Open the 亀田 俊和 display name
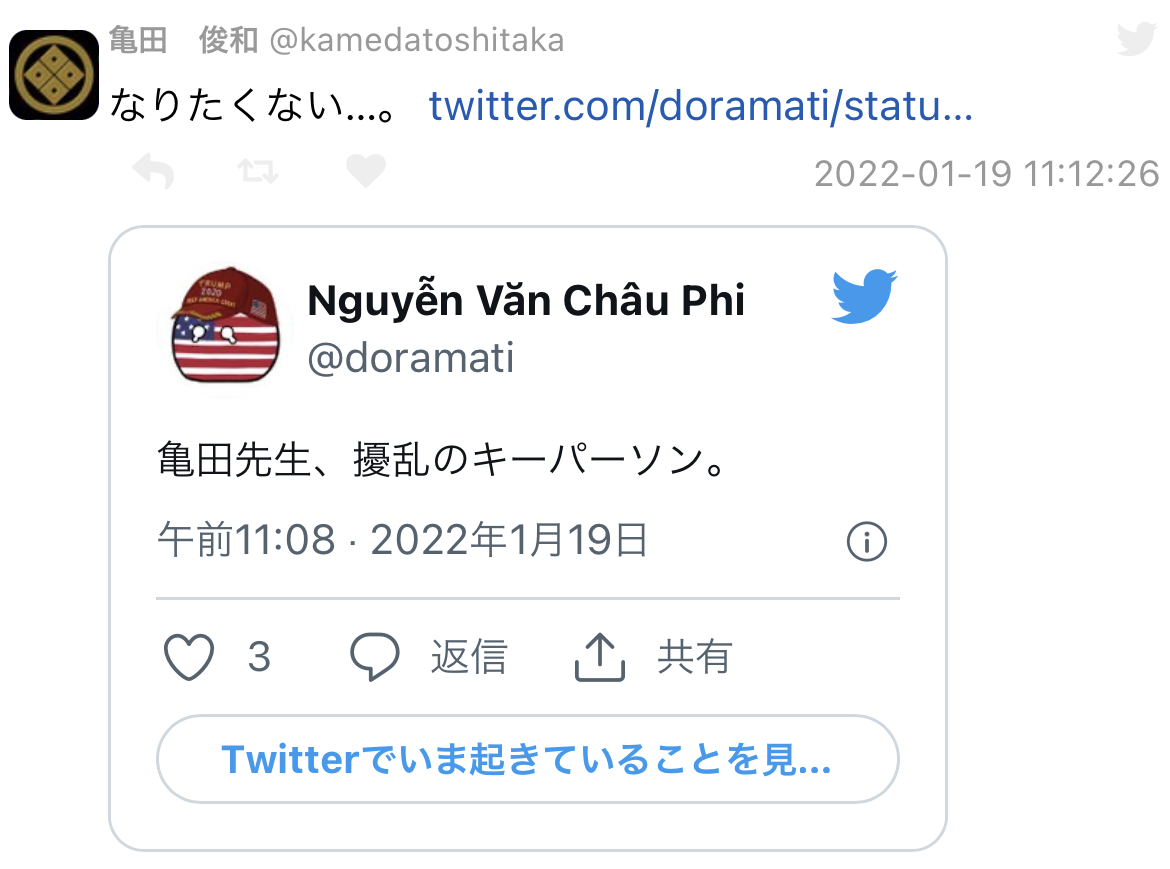Image resolution: width=1170 pixels, height=869 pixels. pos(183,40)
